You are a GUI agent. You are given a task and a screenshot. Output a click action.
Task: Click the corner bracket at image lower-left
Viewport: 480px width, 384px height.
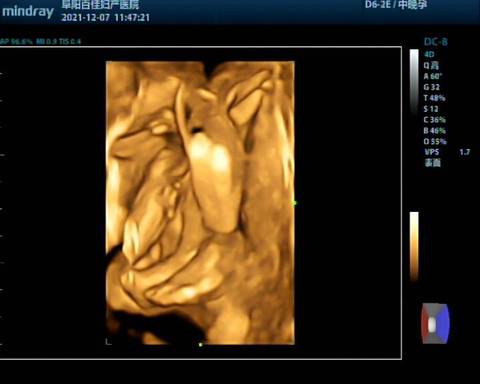pyautogui.click(x=109, y=341)
